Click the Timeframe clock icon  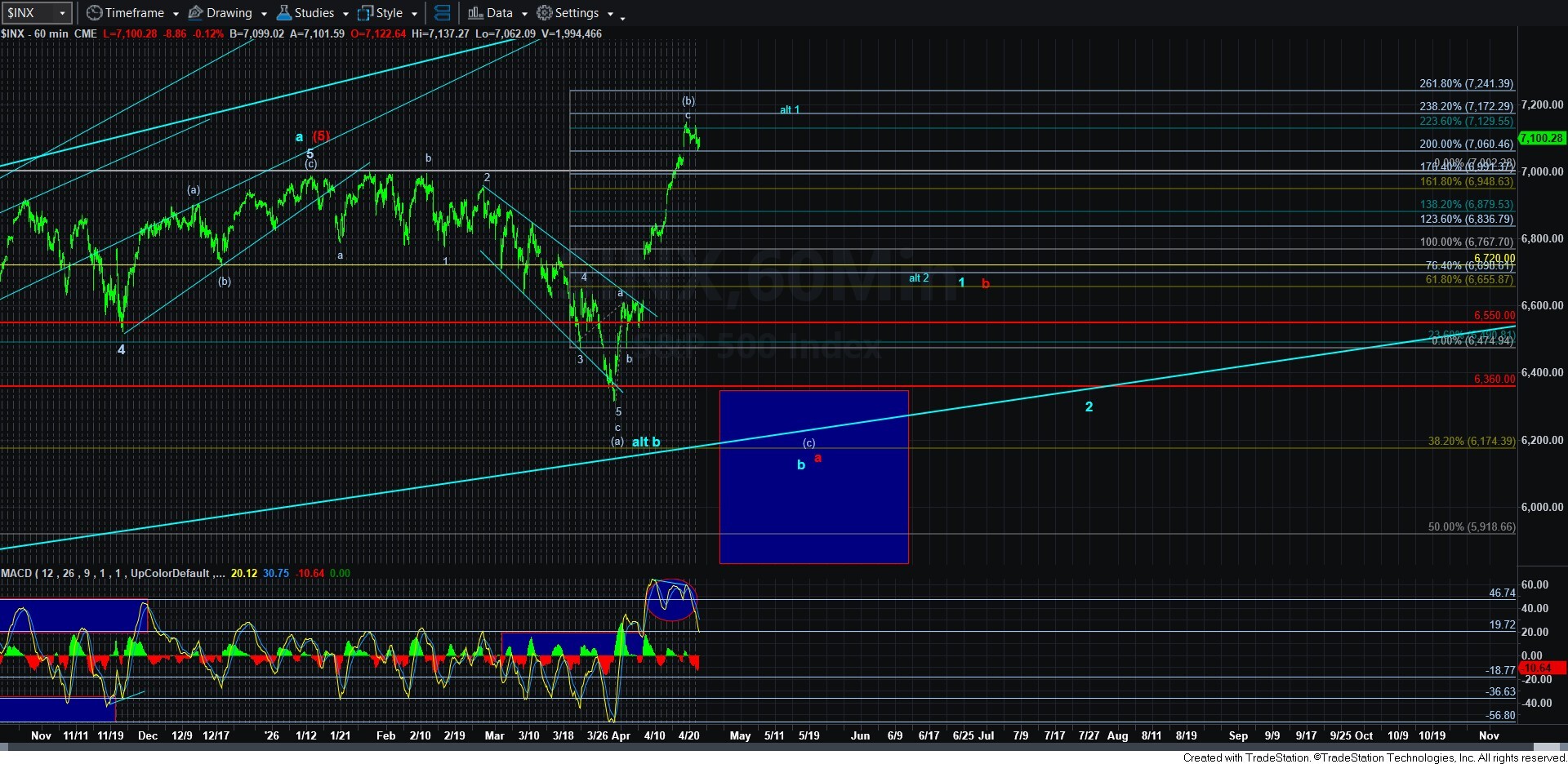point(95,13)
